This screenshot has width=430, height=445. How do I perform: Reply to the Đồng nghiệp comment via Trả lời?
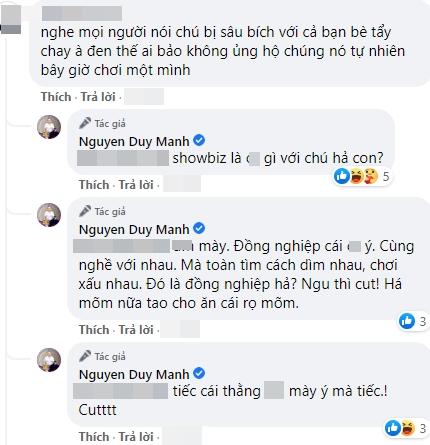pyautogui.click(x=136, y=329)
